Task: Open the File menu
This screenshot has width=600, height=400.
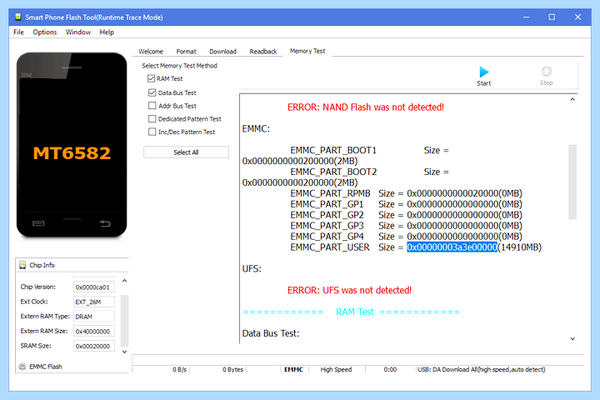Action: (18, 32)
